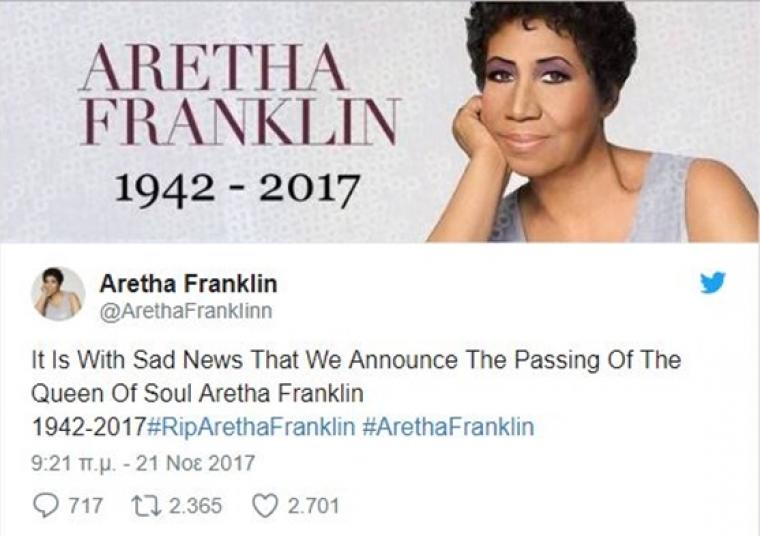Open the portrait photo in the banner
The height and width of the screenshot is (536, 760).
592,121
